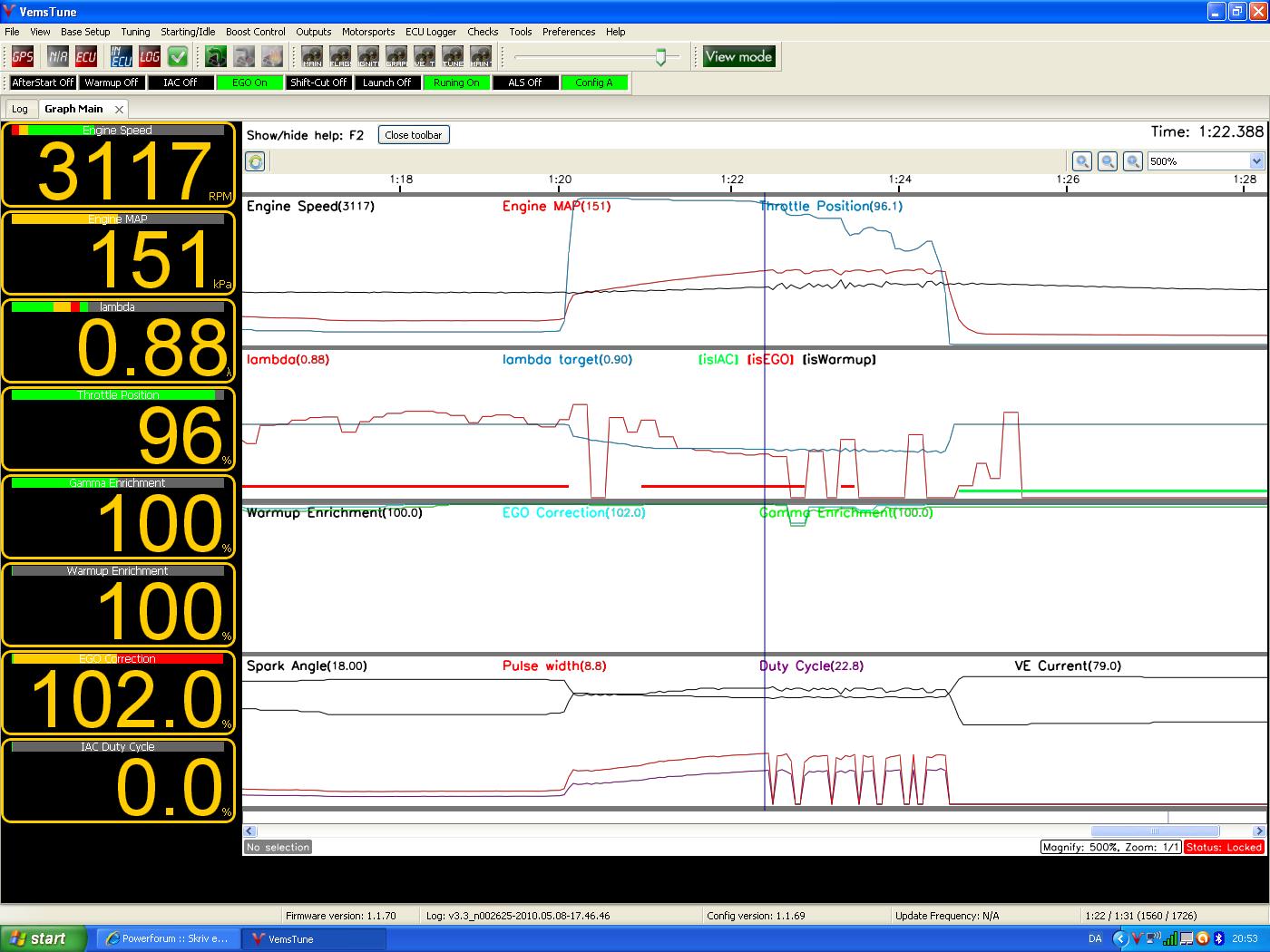Image resolution: width=1270 pixels, height=952 pixels.
Task: Toggle the EGO On indicator
Action: point(249,83)
